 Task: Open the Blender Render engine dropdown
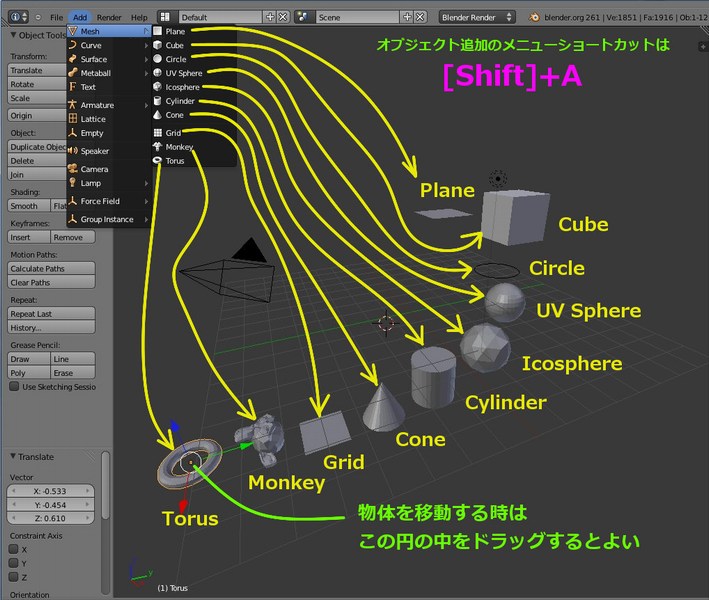[x=477, y=17]
